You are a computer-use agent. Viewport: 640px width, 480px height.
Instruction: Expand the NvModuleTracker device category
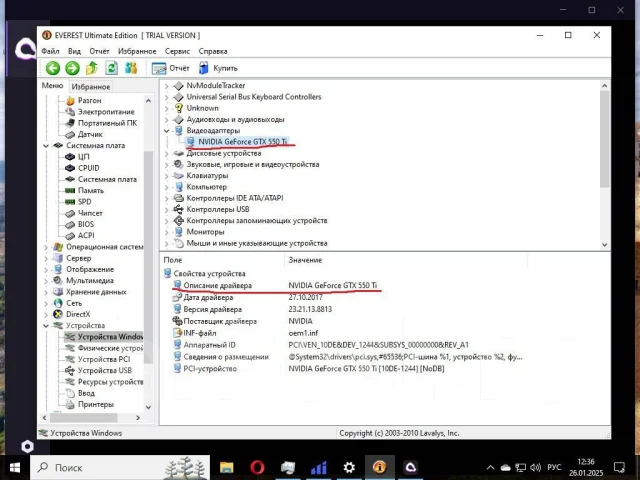pos(166,86)
